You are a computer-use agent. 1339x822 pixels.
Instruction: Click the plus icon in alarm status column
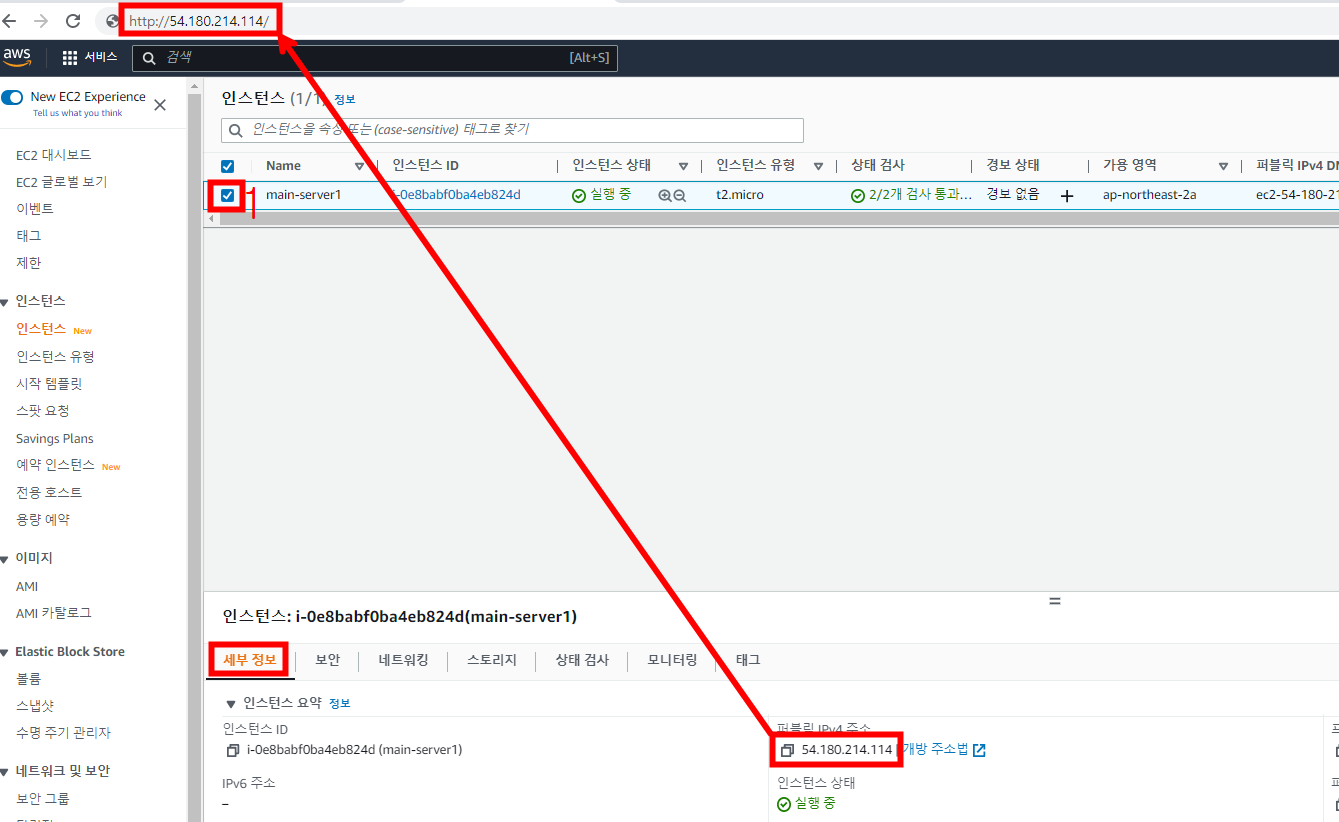(1067, 196)
